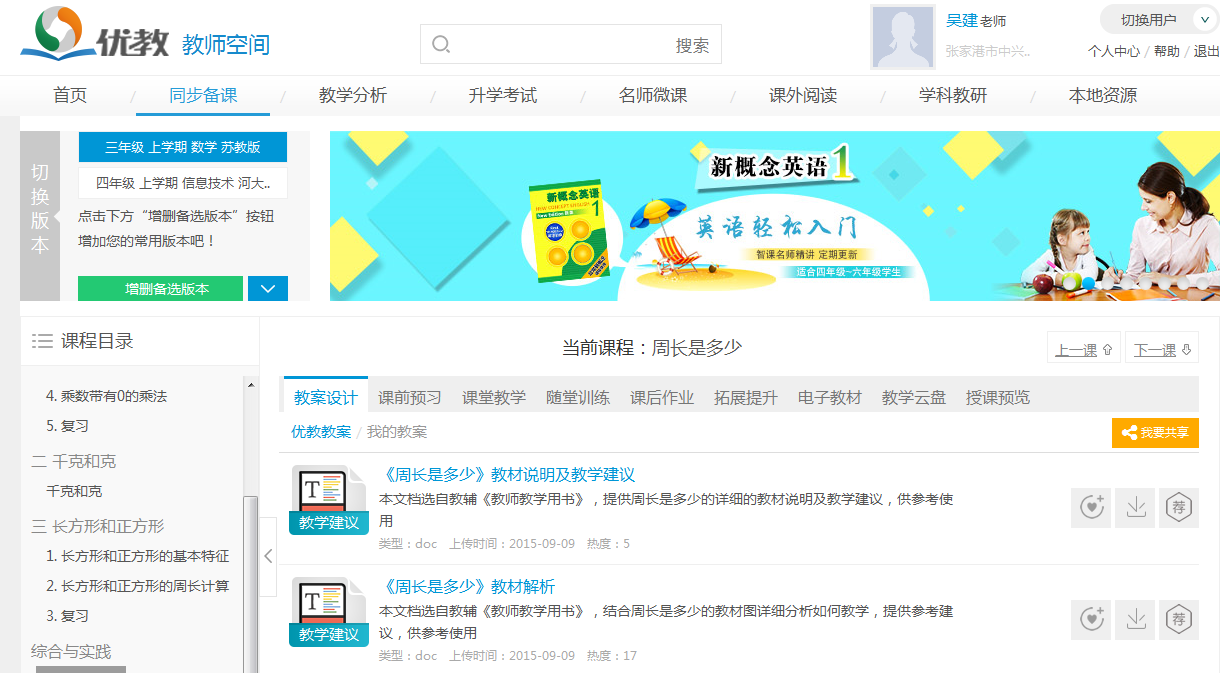The width and height of the screenshot is (1220, 673).
Task: Download the 教材说明及教学建议 document
Action: click(1135, 507)
